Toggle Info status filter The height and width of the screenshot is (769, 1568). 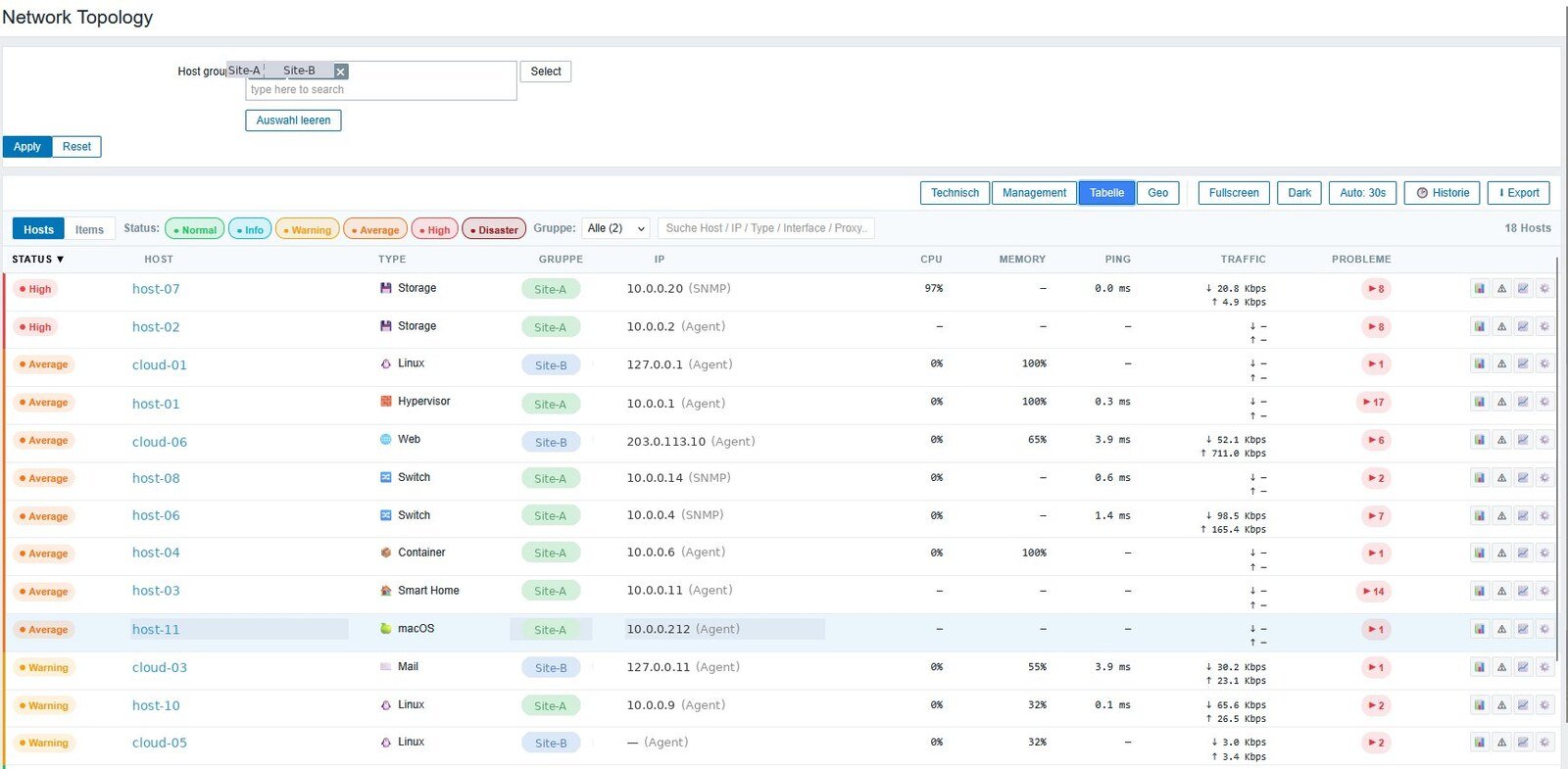coord(250,229)
